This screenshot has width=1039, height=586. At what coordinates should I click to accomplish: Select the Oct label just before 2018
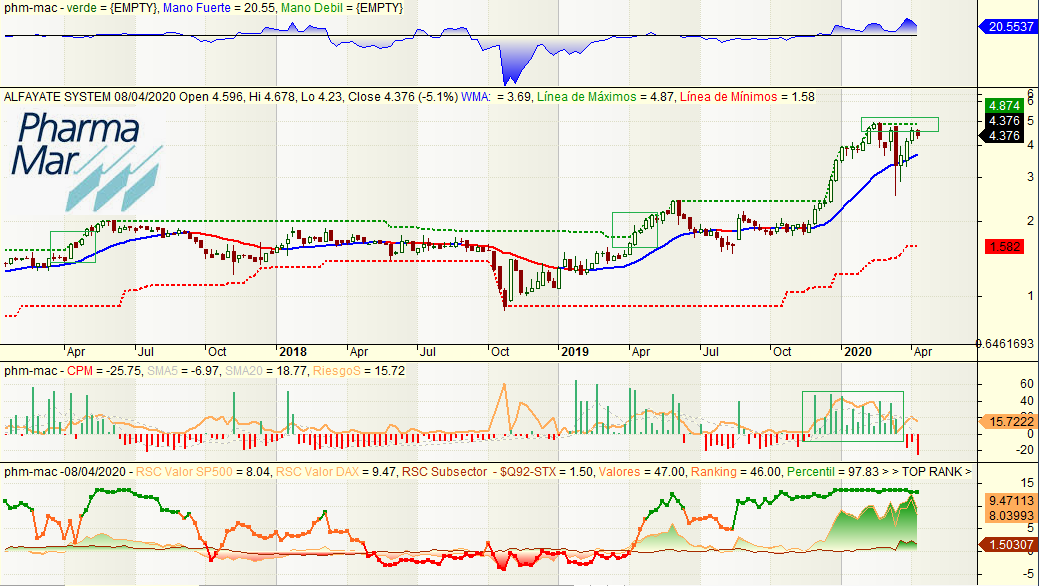217,352
